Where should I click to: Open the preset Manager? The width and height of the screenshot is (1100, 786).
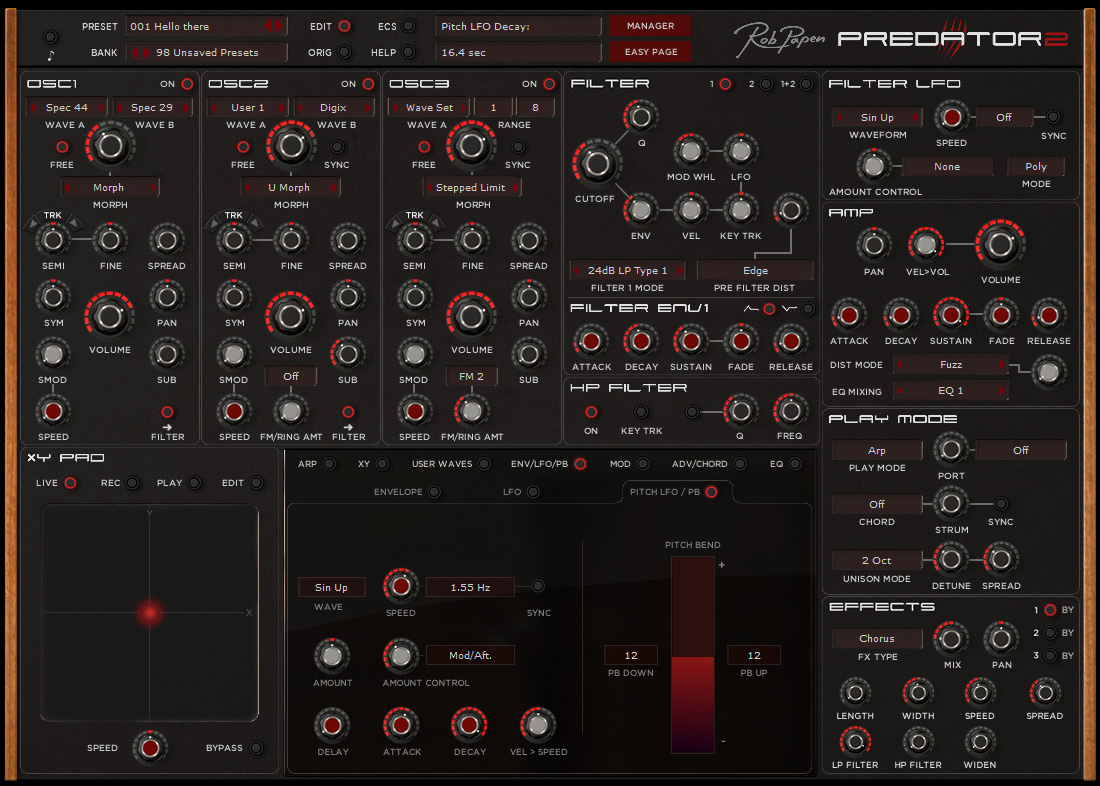(649, 25)
